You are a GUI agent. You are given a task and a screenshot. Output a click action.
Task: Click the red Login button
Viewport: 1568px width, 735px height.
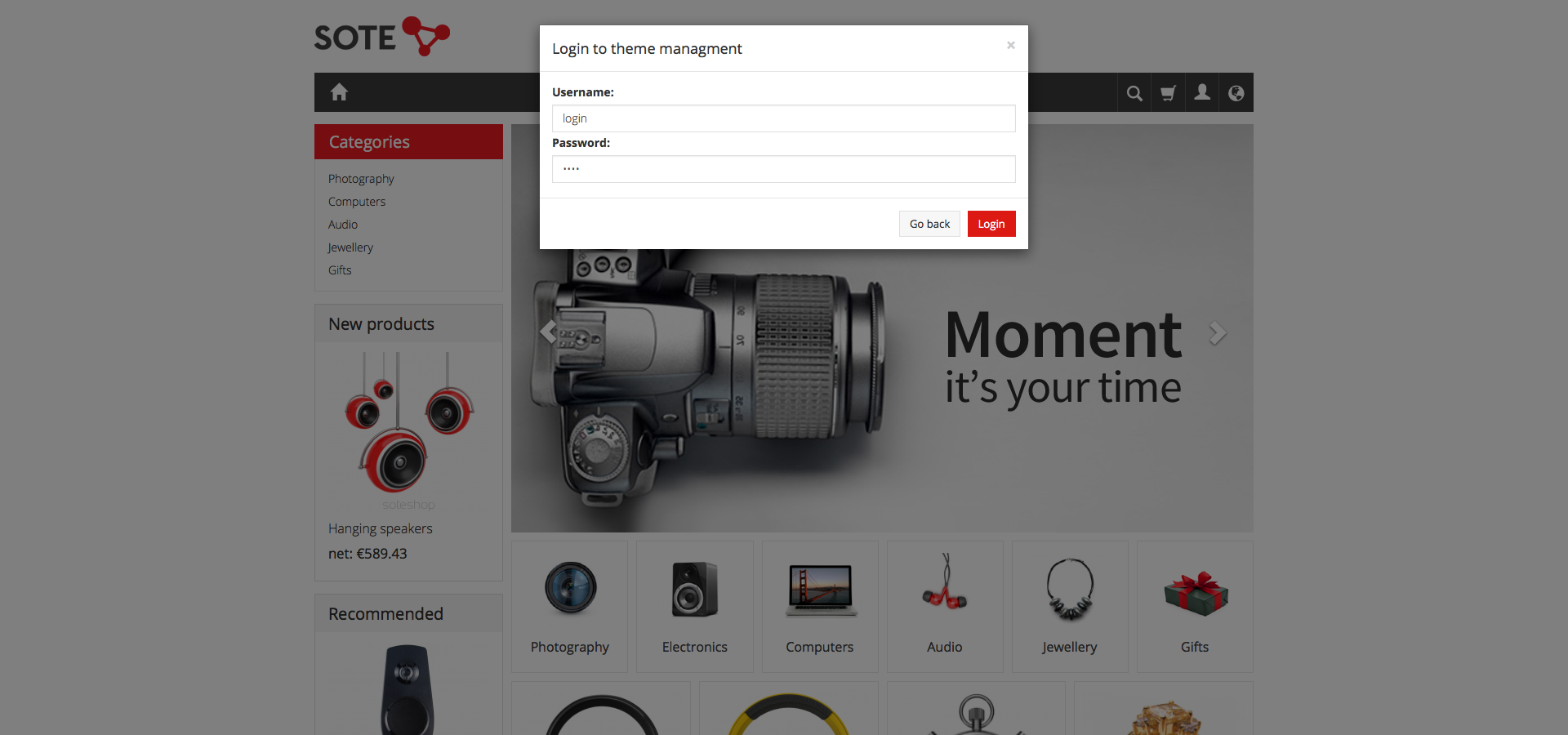coord(991,224)
